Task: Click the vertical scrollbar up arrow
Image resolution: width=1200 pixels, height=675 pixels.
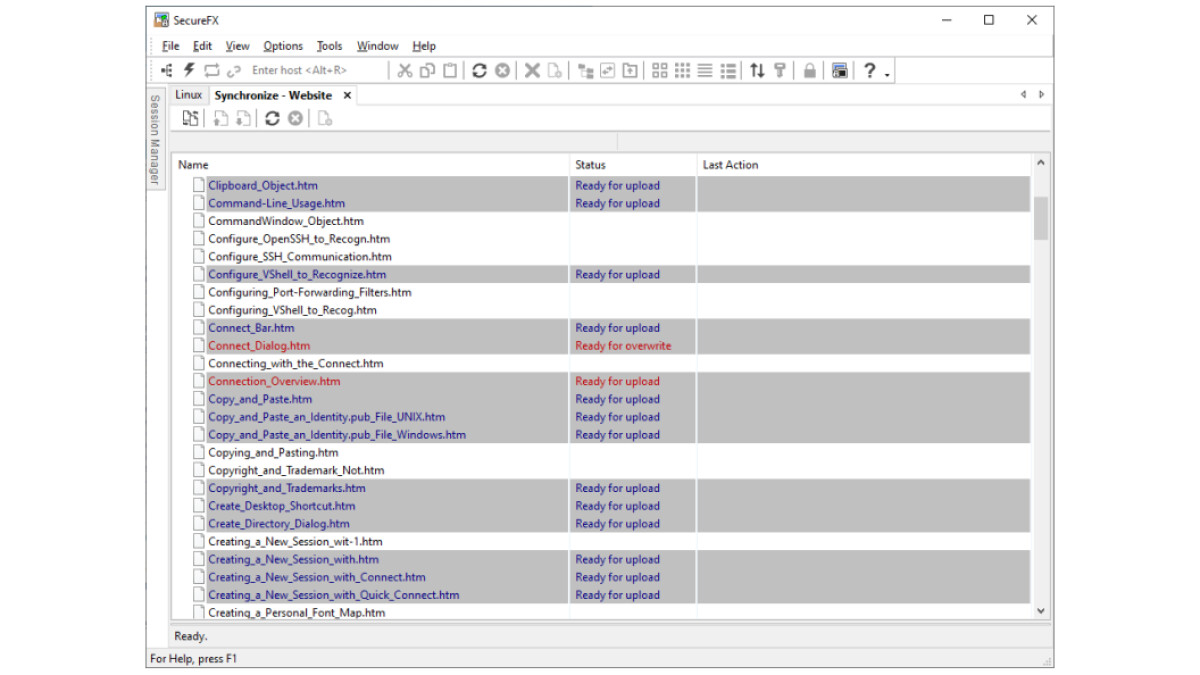Action: pyautogui.click(x=1041, y=163)
